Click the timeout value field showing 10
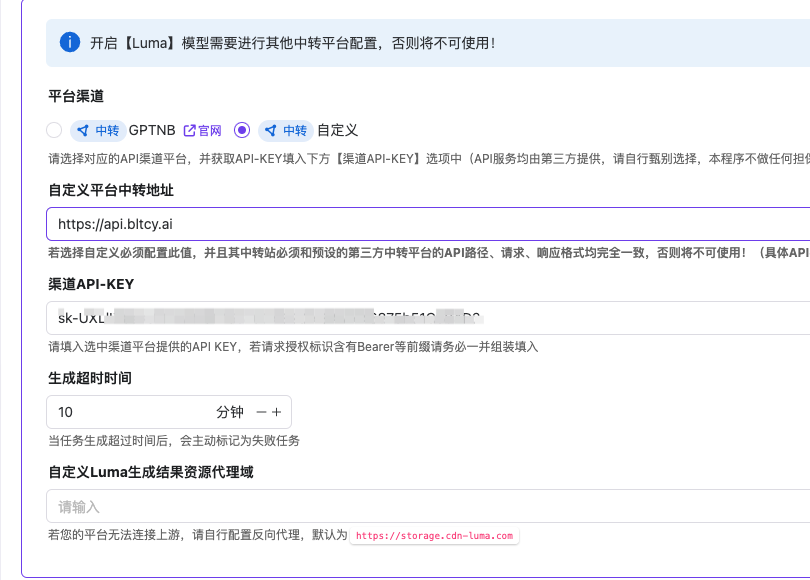This screenshot has width=810, height=580. point(129,412)
